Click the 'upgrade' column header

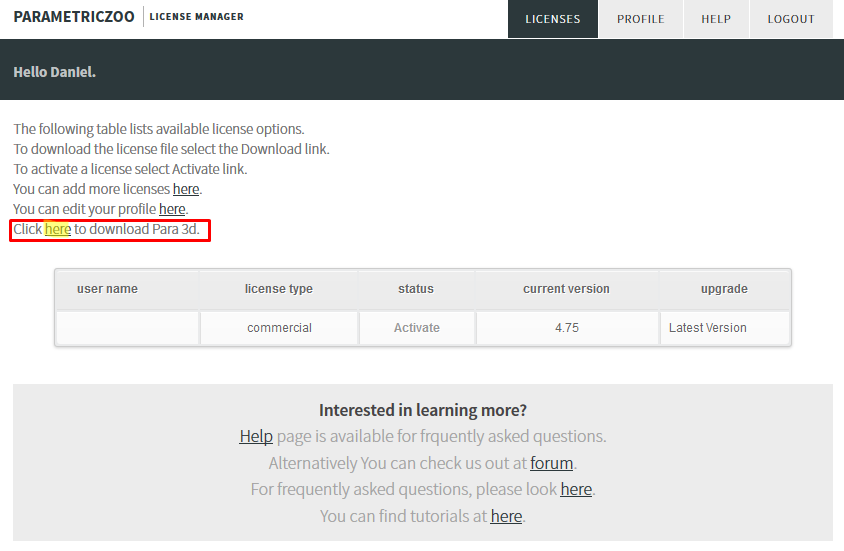click(x=725, y=289)
